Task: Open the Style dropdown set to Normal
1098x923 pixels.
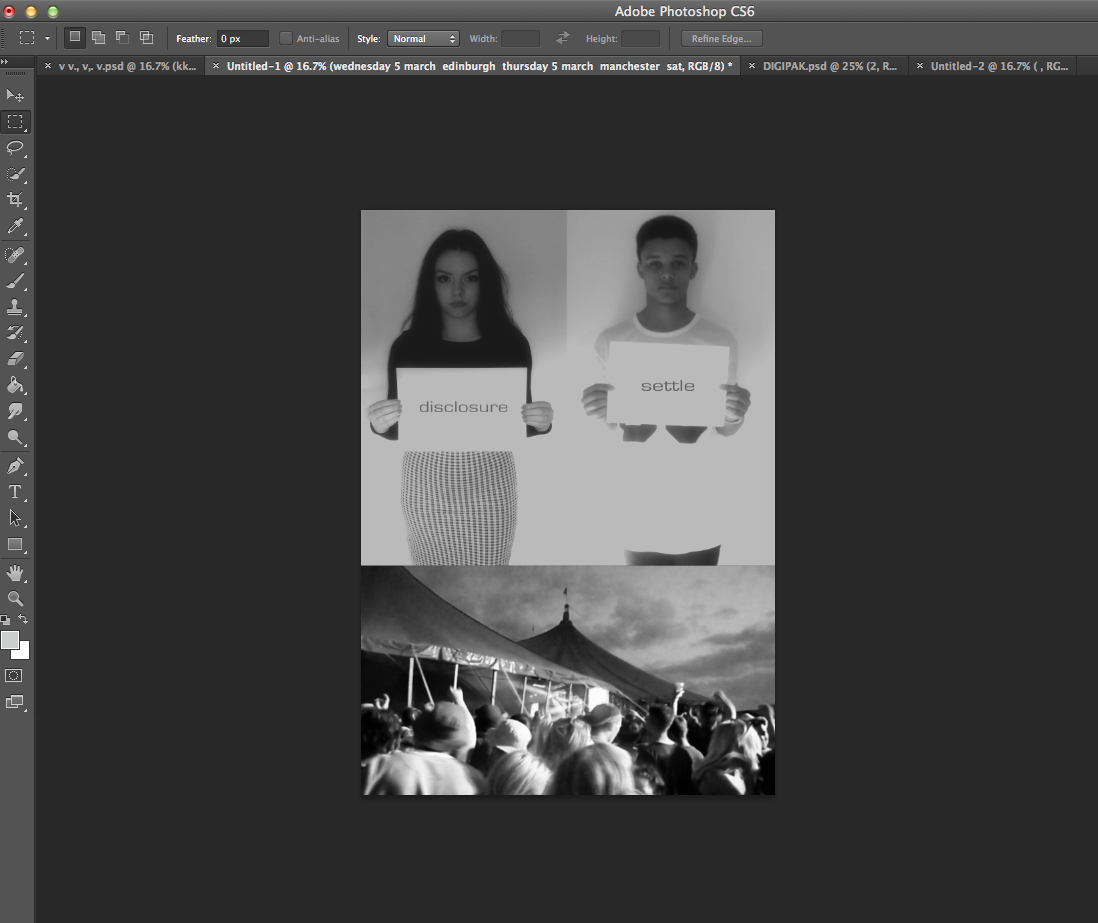Action: 424,39
